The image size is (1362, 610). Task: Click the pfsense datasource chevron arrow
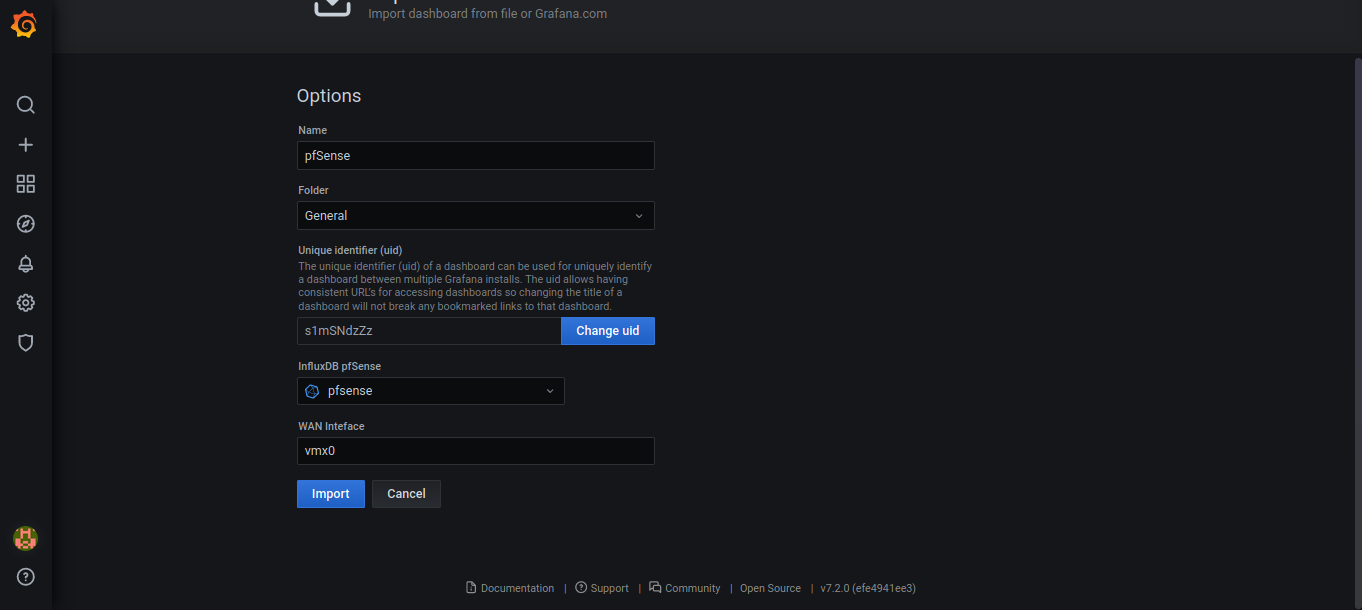point(550,391)
